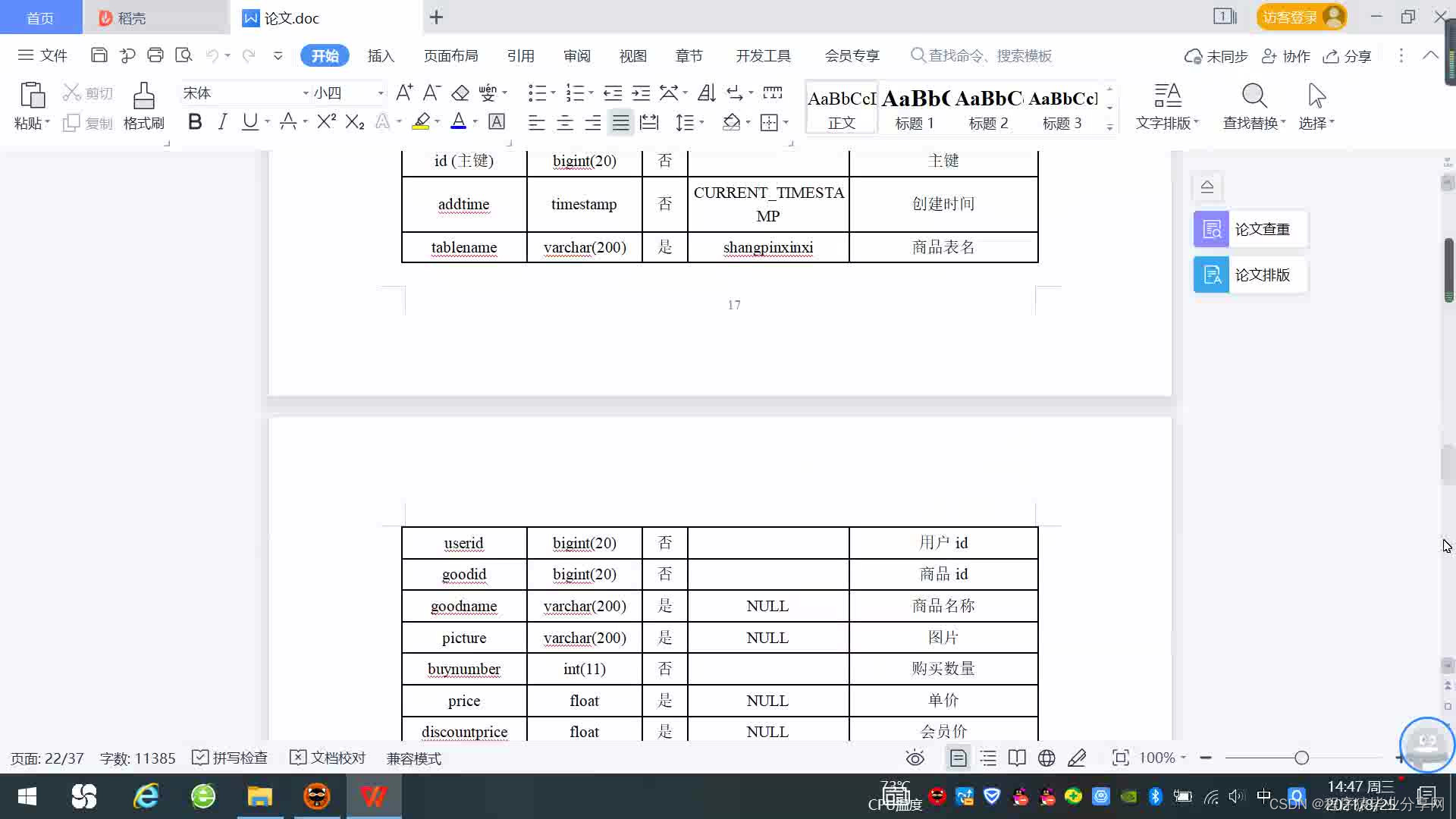Open the 插入 ribbon tab

(x=381, y=55)
